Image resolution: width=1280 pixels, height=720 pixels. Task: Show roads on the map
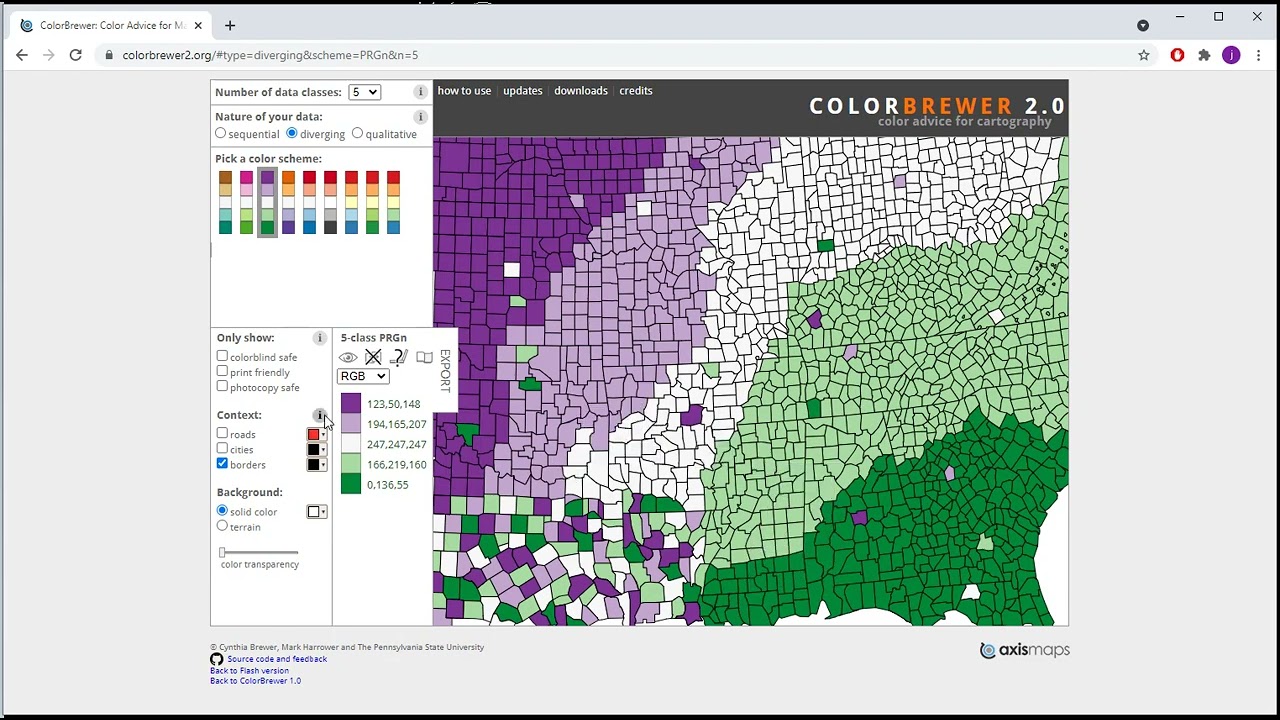point(222,433)
